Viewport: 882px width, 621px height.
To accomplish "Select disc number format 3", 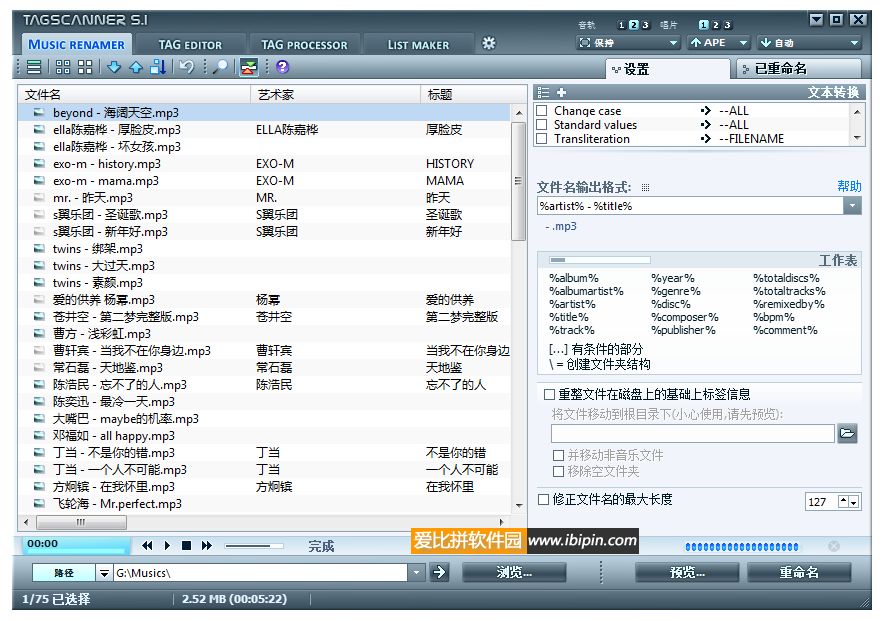I will tap(727, 25).
